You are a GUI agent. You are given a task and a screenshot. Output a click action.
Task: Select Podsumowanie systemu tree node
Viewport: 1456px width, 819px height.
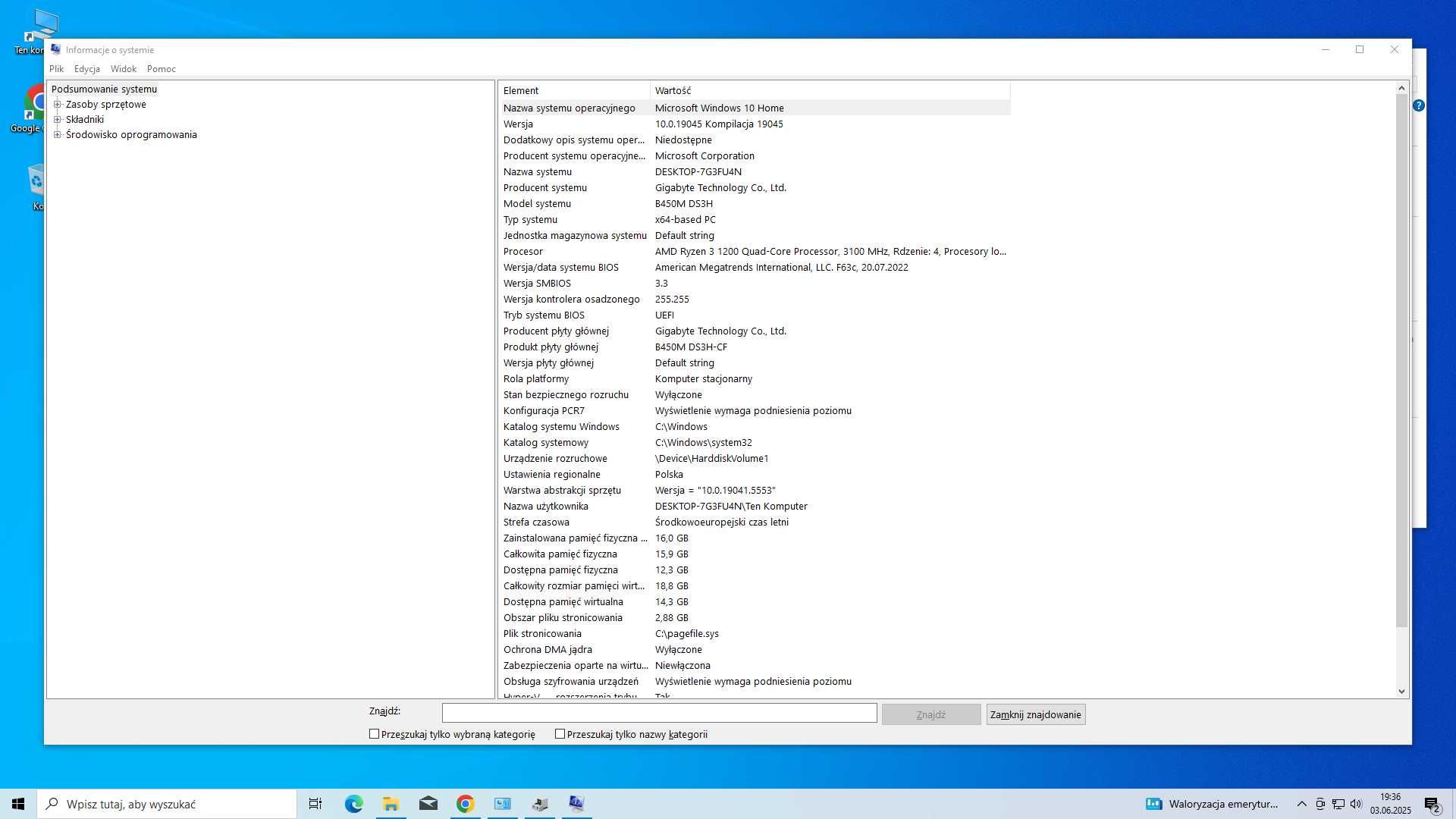click(x=104, y=89)
